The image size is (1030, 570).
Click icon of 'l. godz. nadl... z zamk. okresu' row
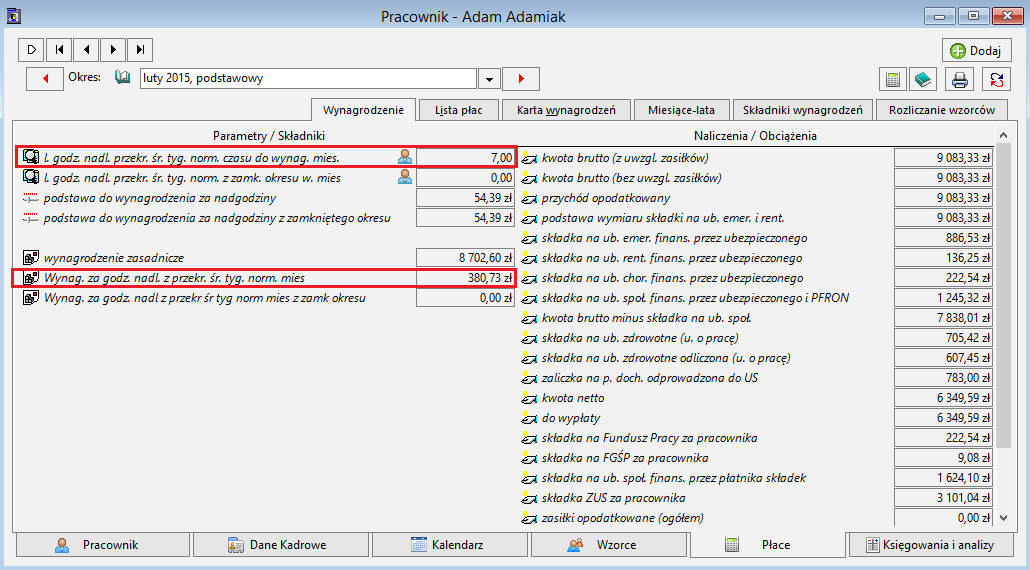click(31, 177)
